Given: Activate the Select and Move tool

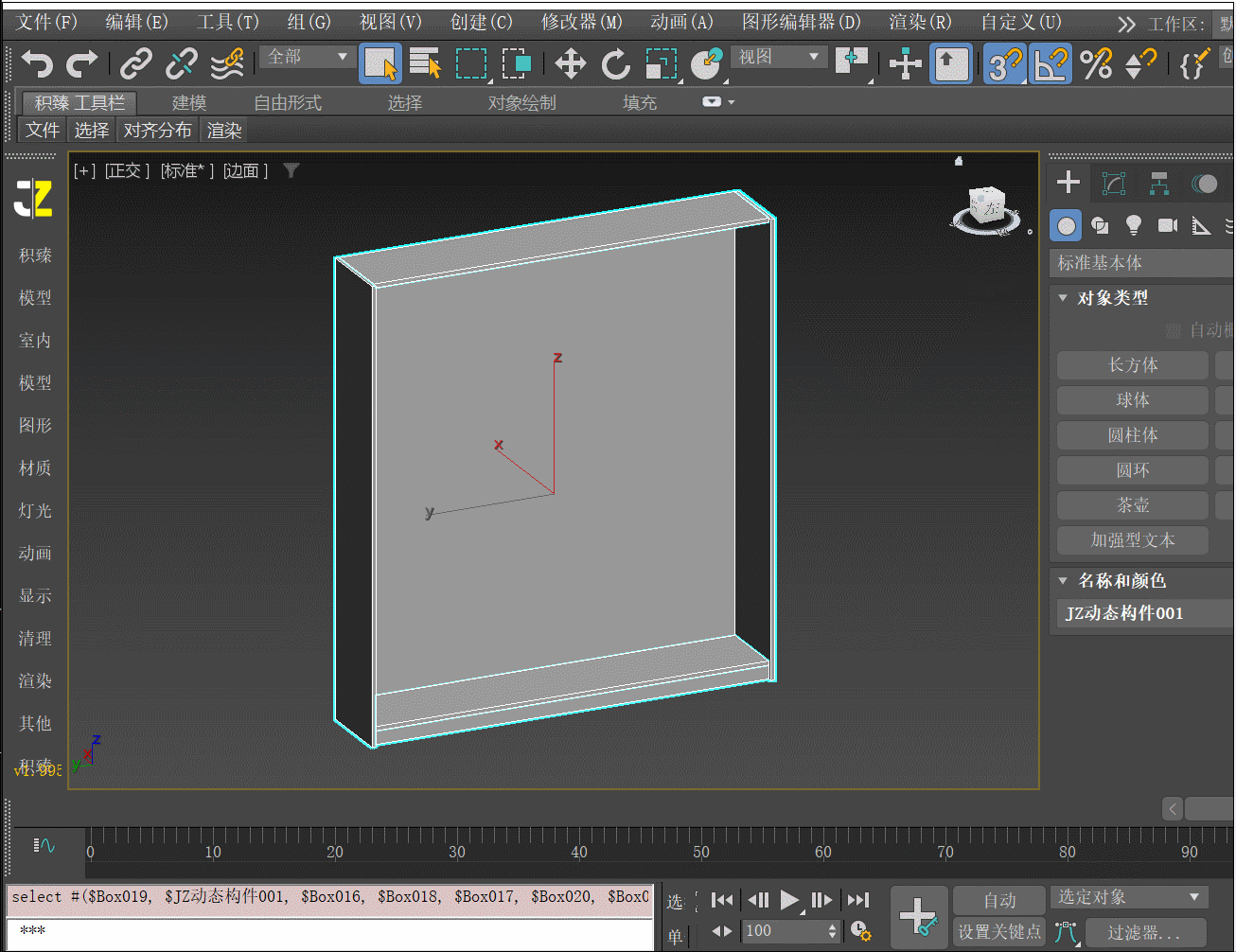Looking at the screenshot, I should click(570, 63).
